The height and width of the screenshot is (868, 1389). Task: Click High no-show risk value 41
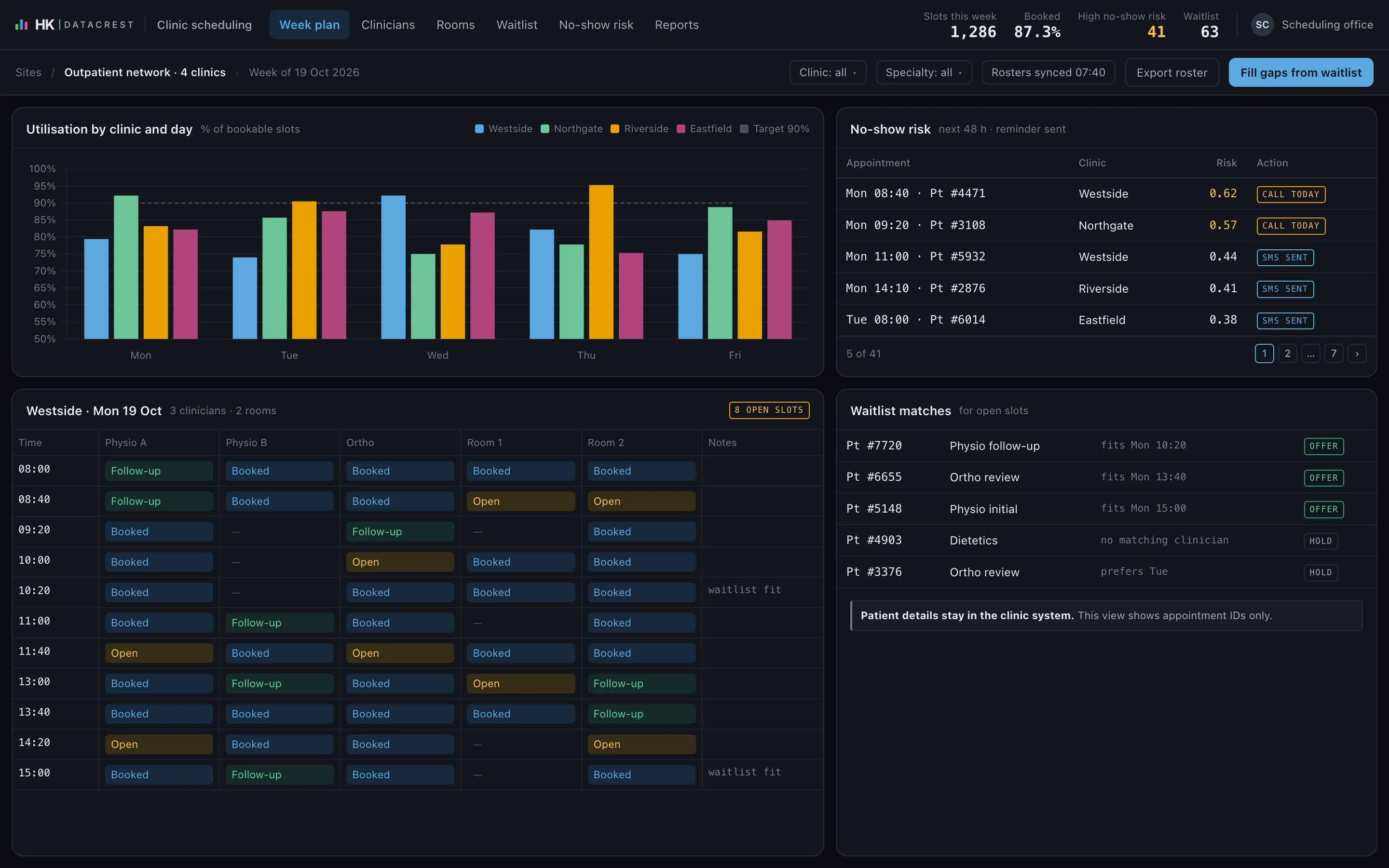pyautogui.click(x=1156, y=32)
